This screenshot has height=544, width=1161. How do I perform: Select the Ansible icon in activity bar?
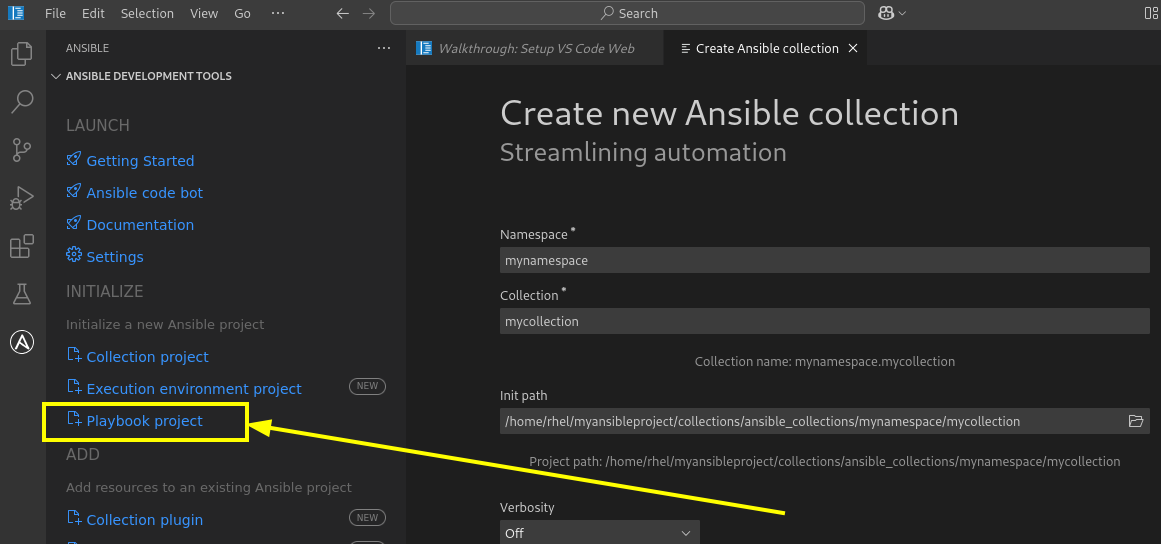click(21, 342)
